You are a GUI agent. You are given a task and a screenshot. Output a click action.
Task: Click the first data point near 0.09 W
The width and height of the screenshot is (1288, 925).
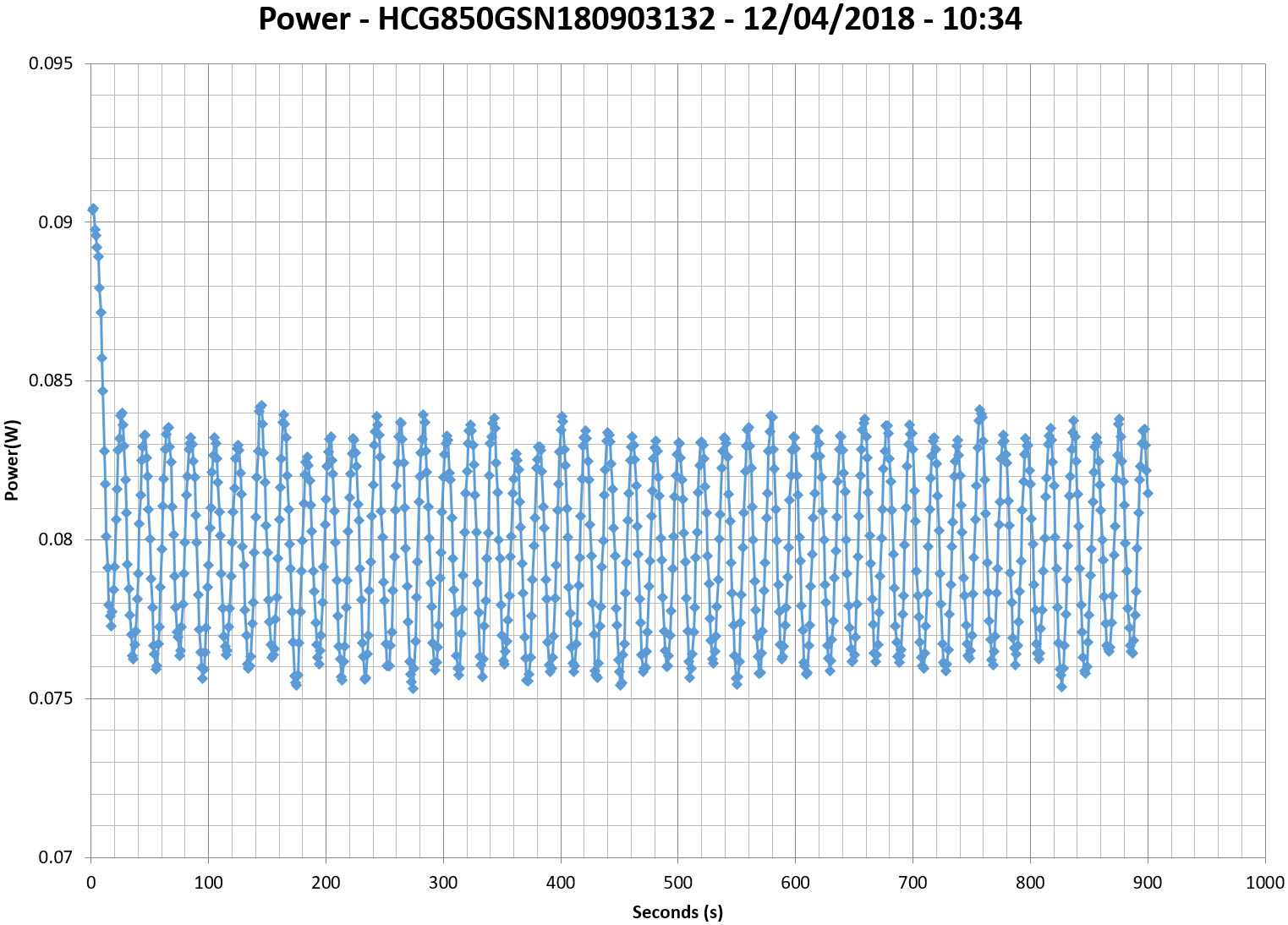(x=93, y=209)
